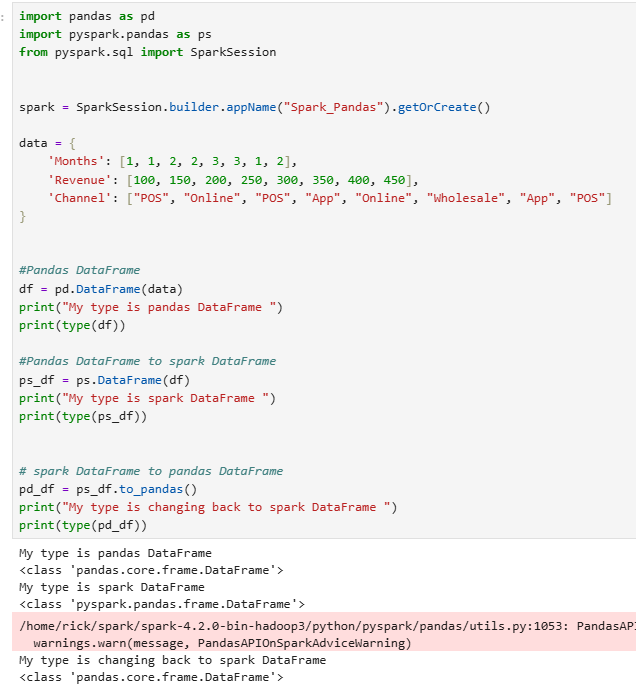Click the '#Pandas DataFrame' comment line
Screen dimensions: 636x692
[79, 270]
